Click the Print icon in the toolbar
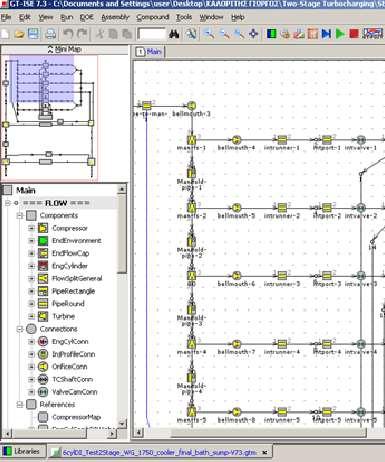This screenshot has height=462, width=385. (x=50, y=34)
